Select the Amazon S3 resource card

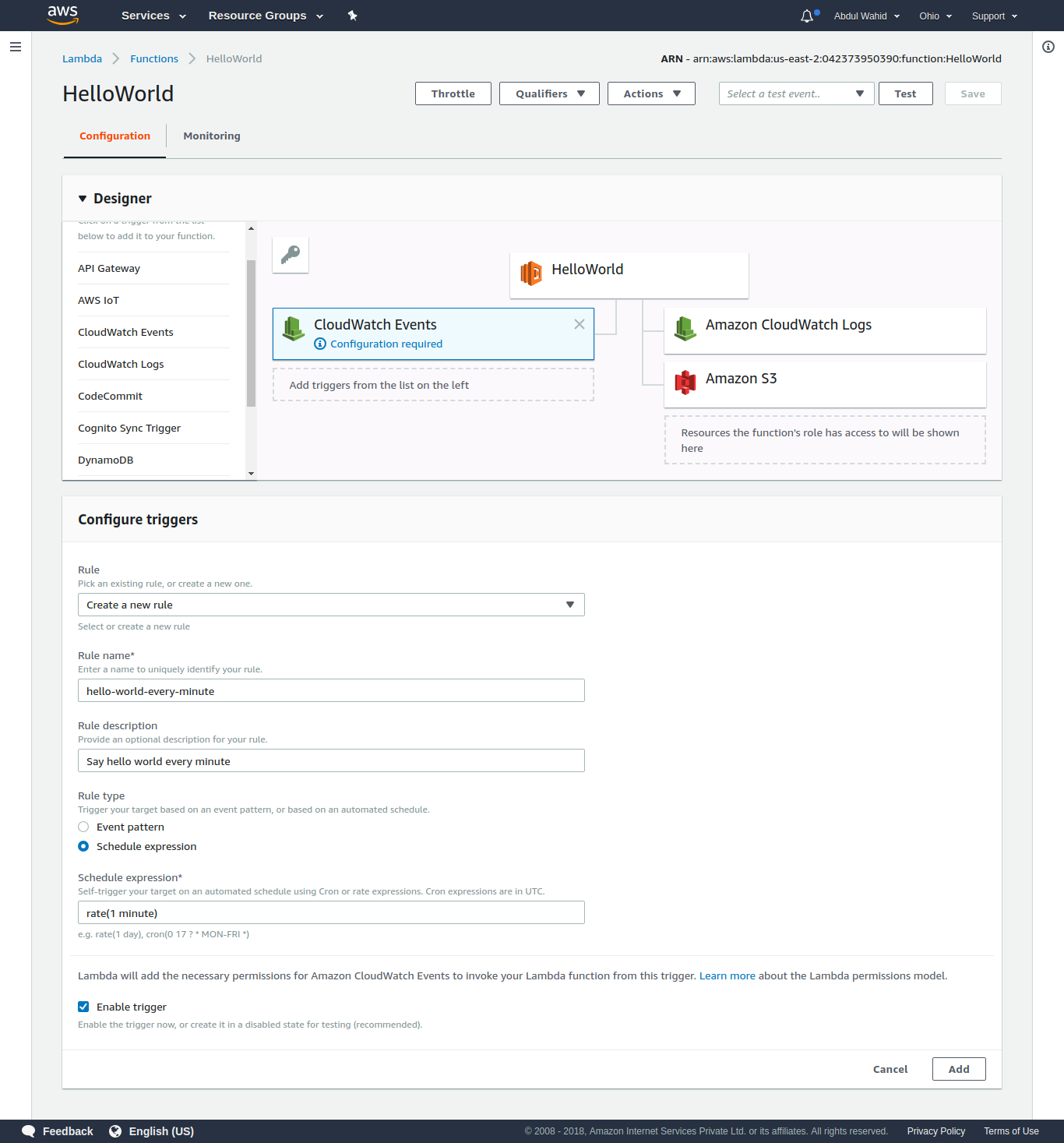(x=826, y=384)
